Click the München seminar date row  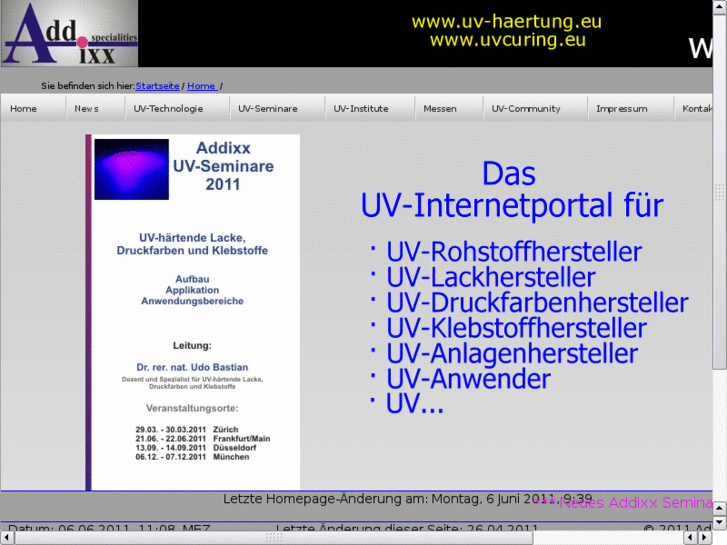[192, 457]
